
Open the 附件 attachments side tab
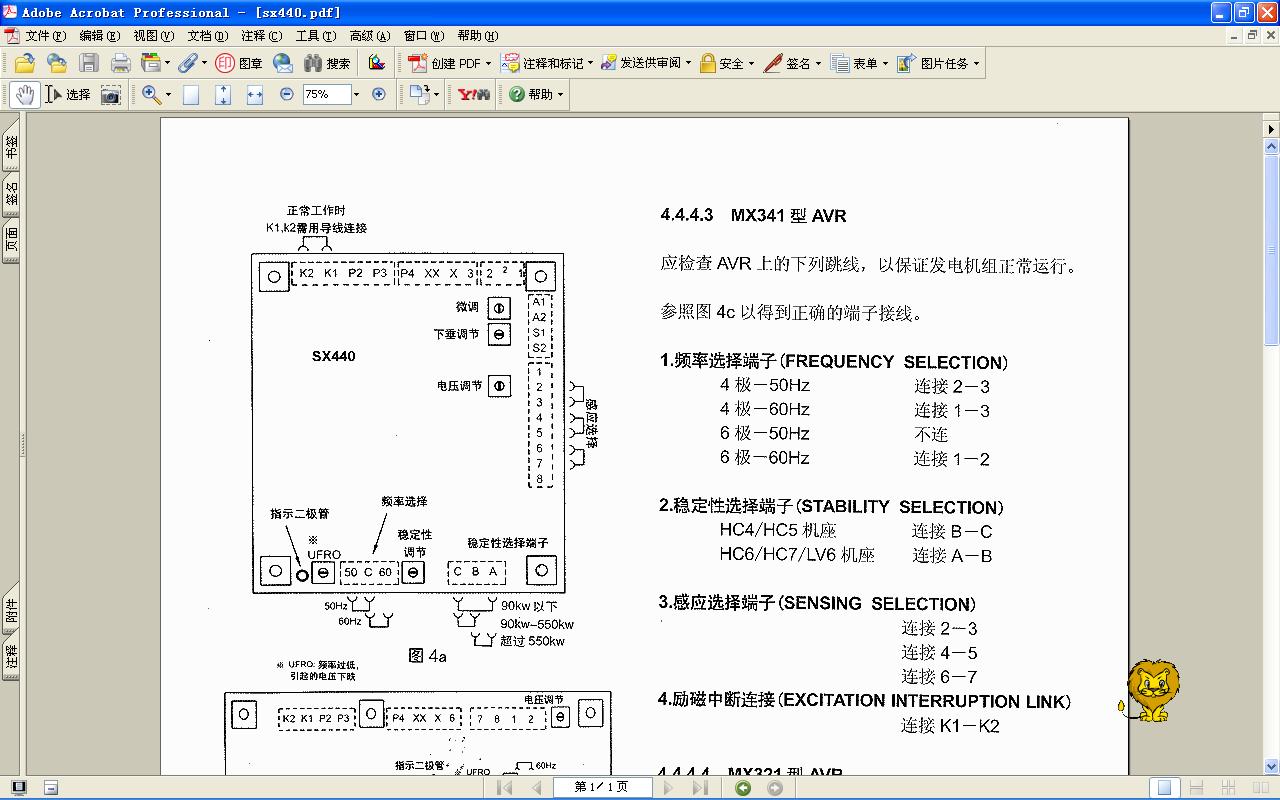point(11,610)
